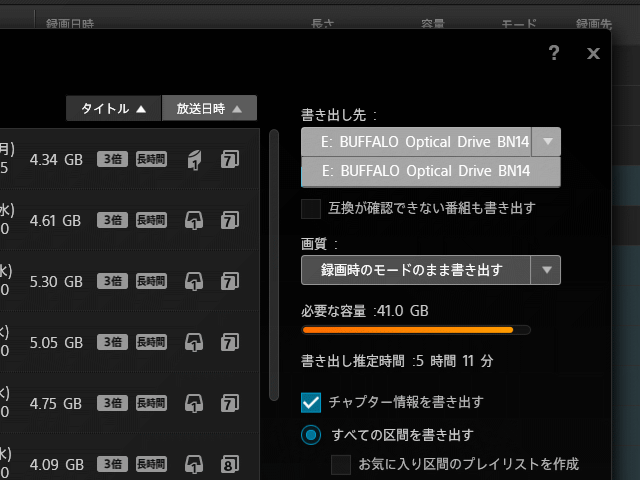Click モード column header in background window
This screenshot has height=480, width=640.
click(519, 24)
